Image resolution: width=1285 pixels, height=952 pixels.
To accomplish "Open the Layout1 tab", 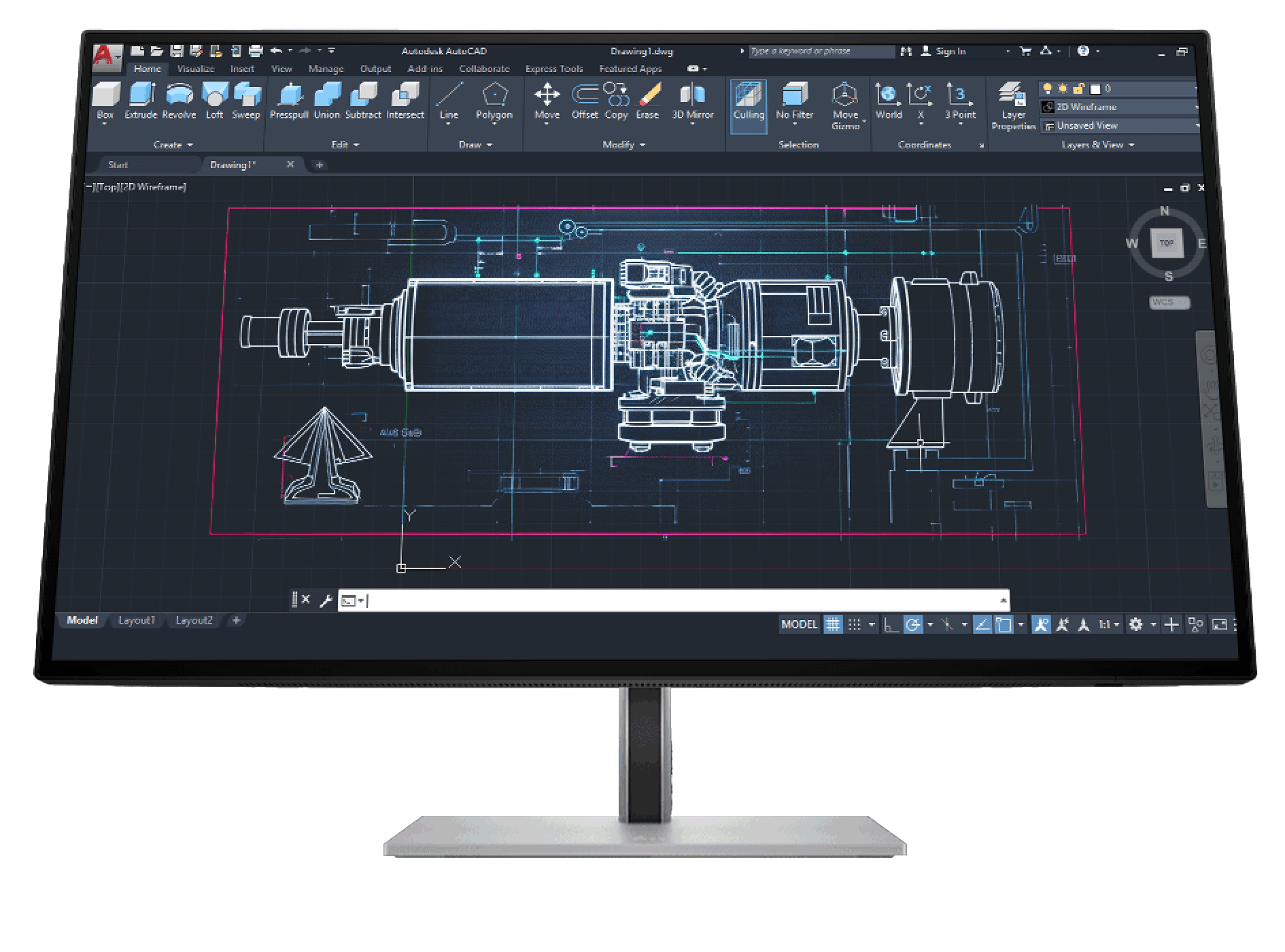I will tap(137, 620).
